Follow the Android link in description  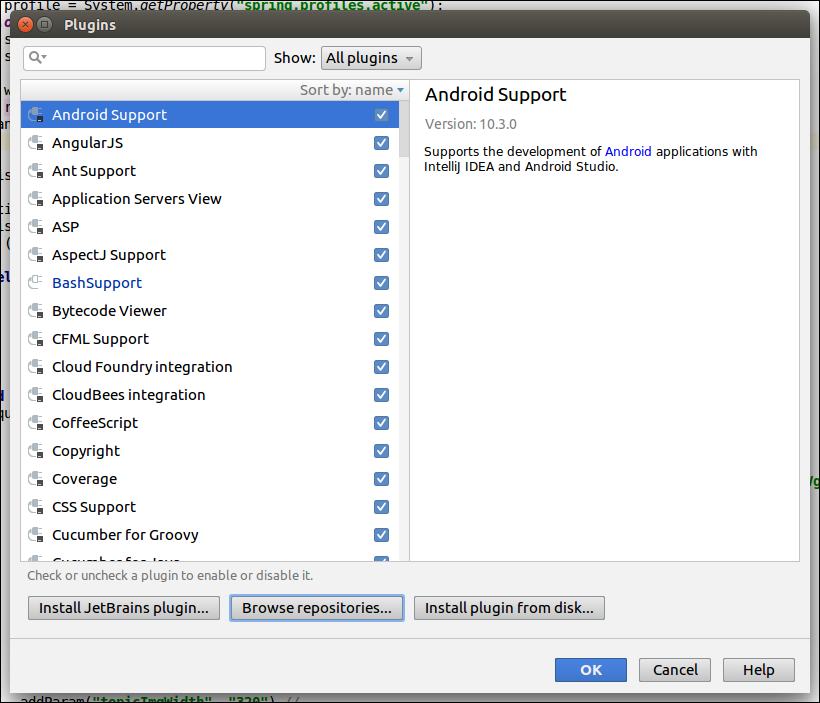tap(628, 151)
